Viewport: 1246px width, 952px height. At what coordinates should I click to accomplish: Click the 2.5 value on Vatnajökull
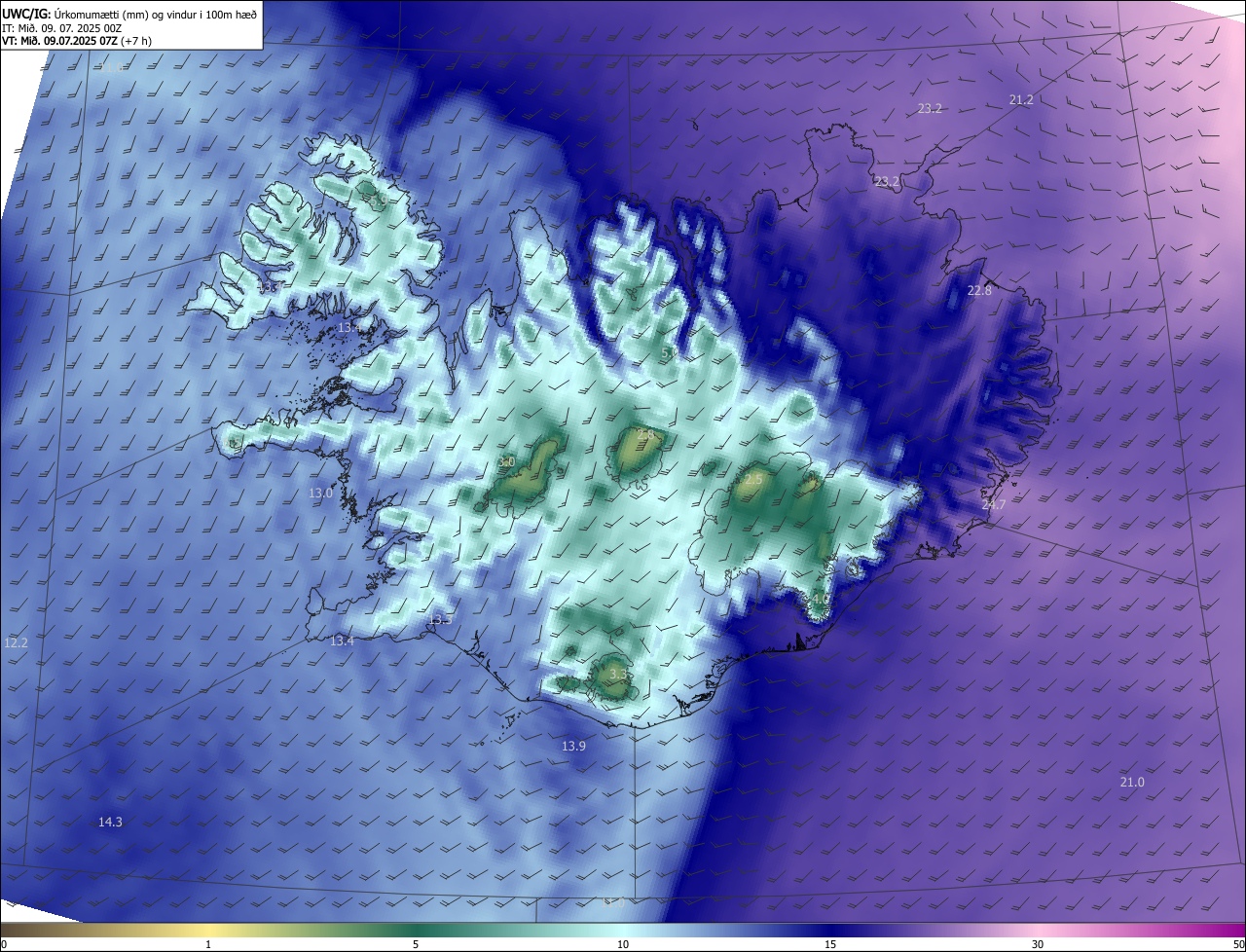[x=753, y=480]
